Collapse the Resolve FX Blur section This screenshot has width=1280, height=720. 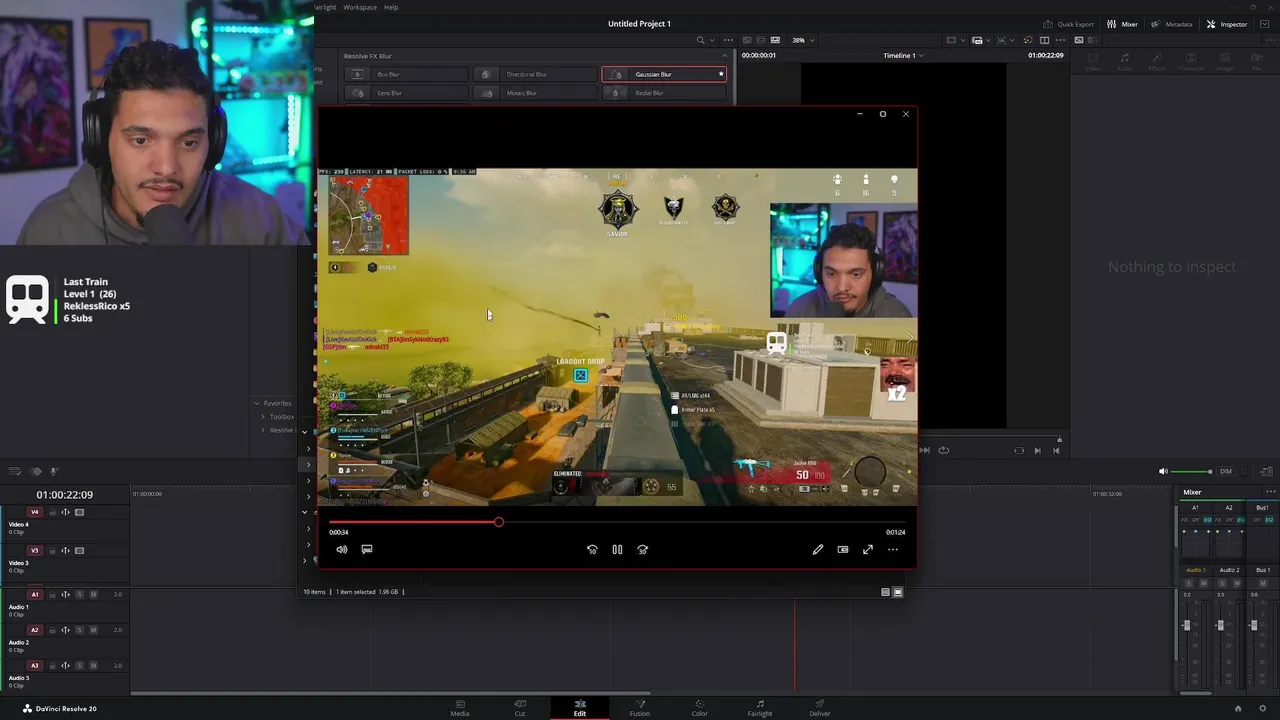[725, 56]
